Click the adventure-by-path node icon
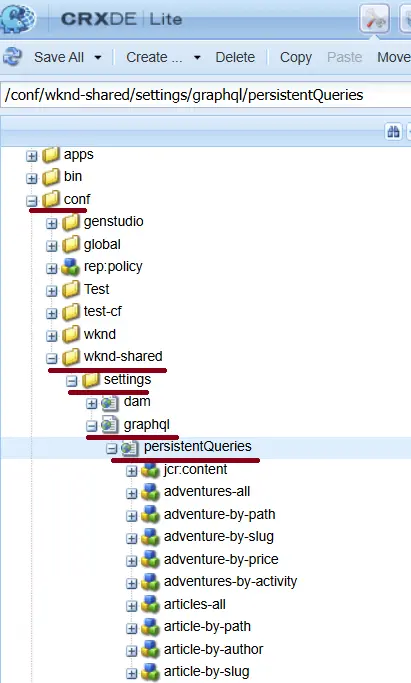411x683 pixels. pyautogui.click(x=151, y=515)
